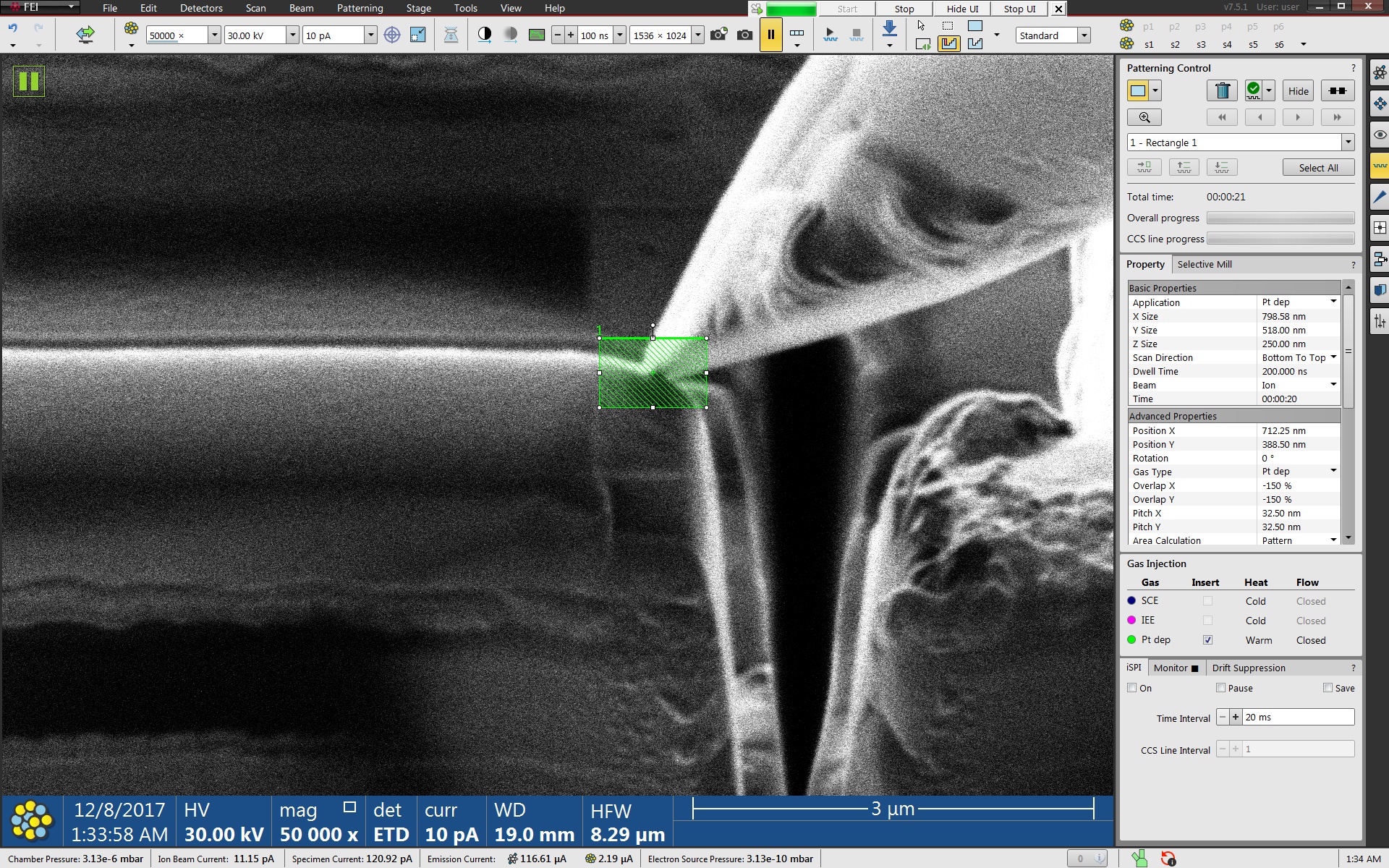
Task: Click the auto contrast brightness icon
Action: (x=485, y=34)
